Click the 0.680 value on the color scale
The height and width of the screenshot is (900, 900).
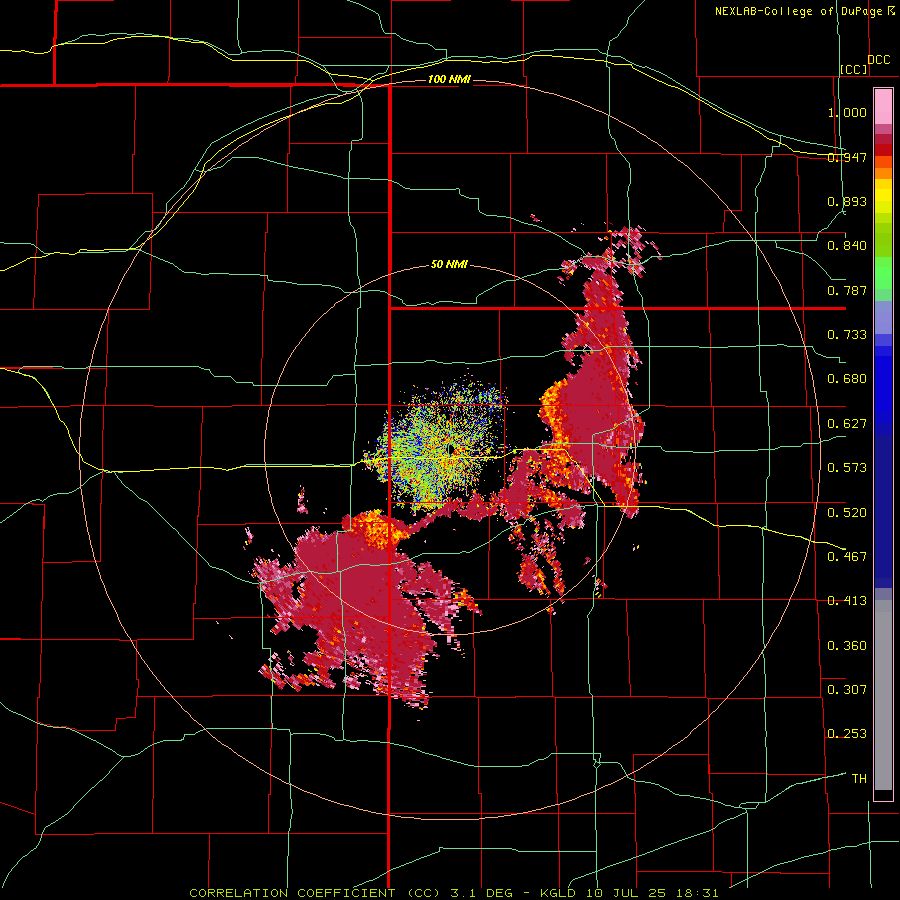pos(847,379)
